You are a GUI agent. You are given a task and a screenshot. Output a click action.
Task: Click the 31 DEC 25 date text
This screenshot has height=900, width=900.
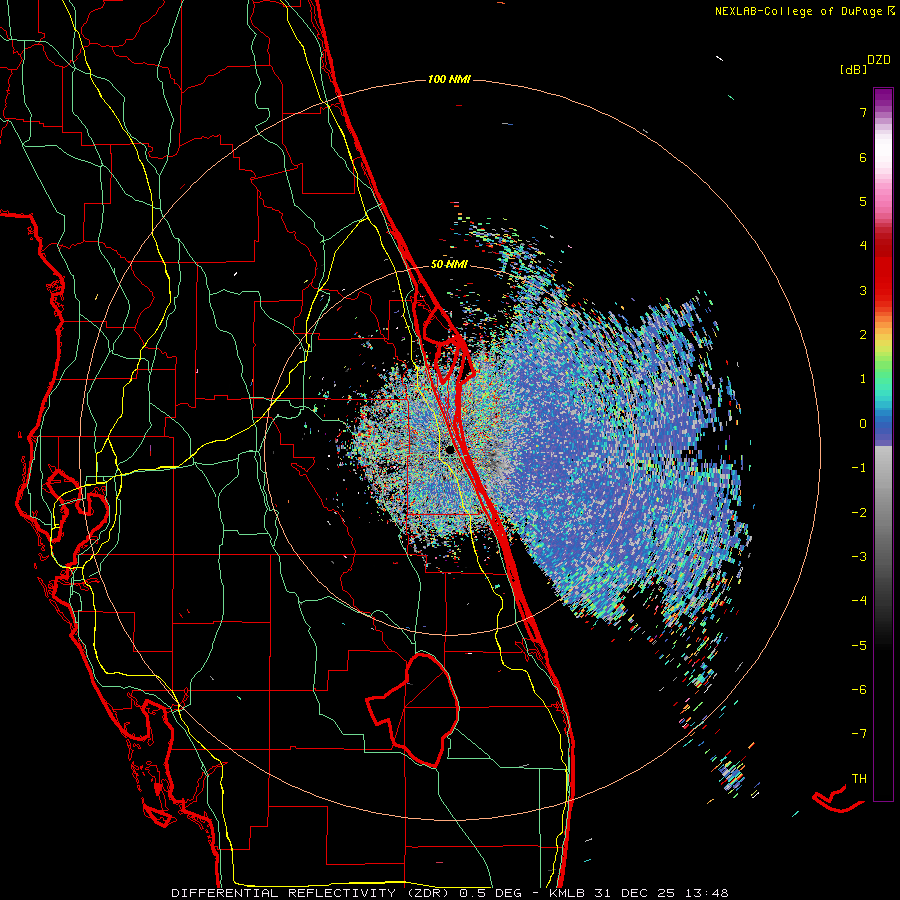click(633, 893)
